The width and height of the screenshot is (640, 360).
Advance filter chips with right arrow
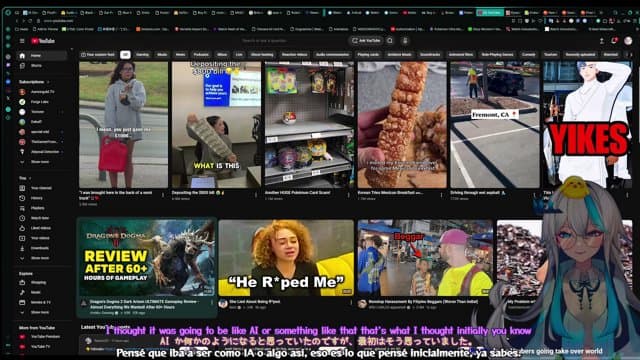coord(630,55)
